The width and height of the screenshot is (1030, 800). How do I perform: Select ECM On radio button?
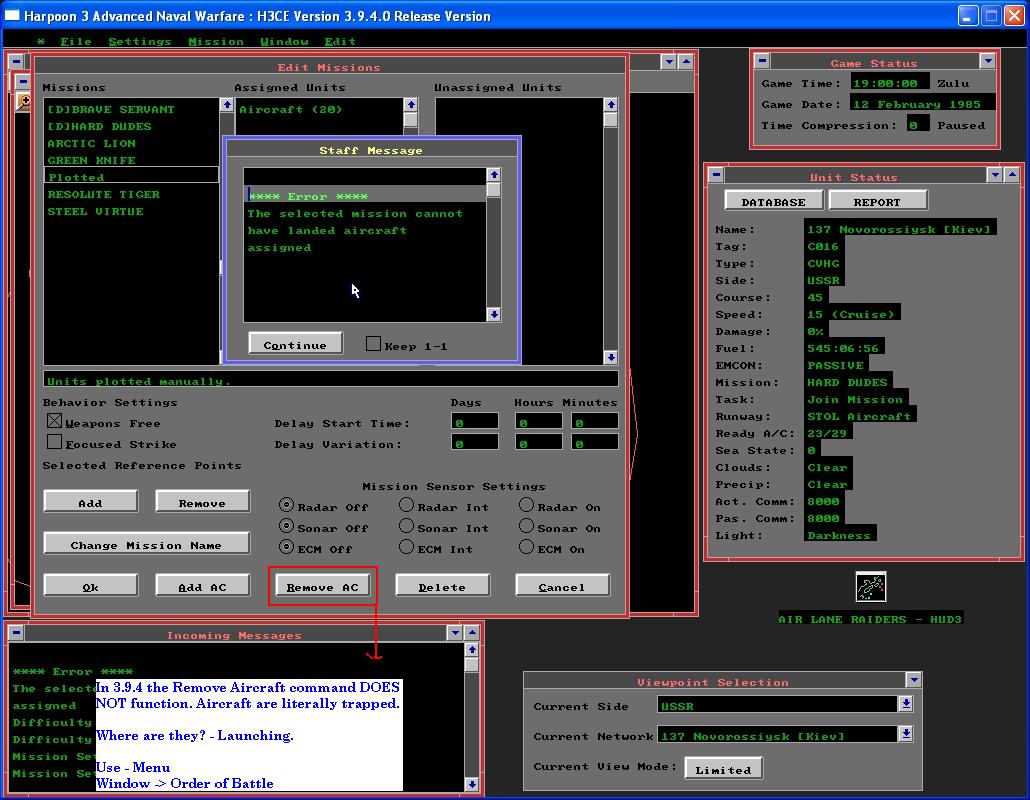(526, 546)
